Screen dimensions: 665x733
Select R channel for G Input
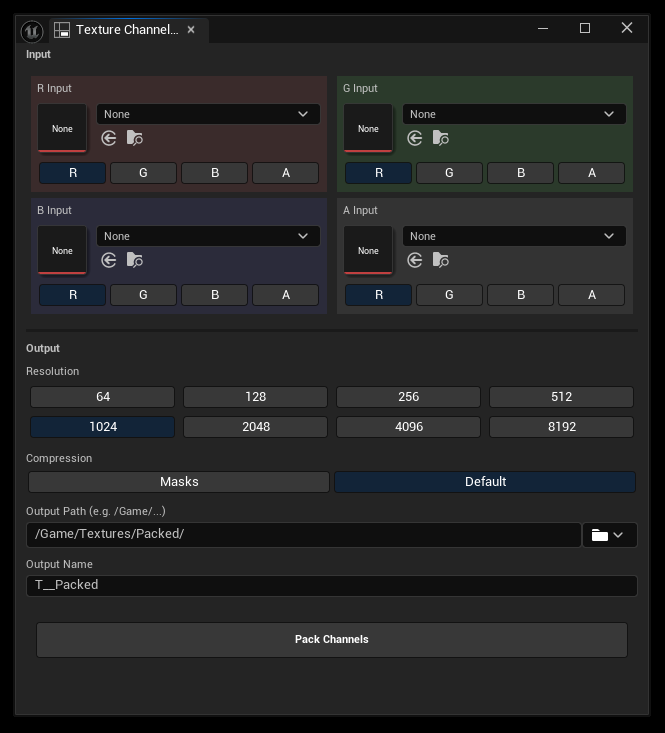379,173
